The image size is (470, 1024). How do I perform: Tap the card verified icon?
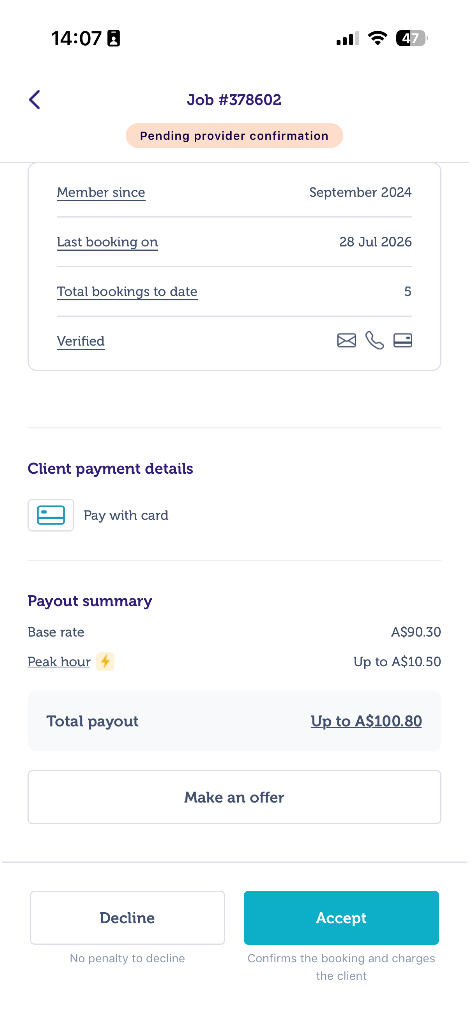(x=403, y=341)
